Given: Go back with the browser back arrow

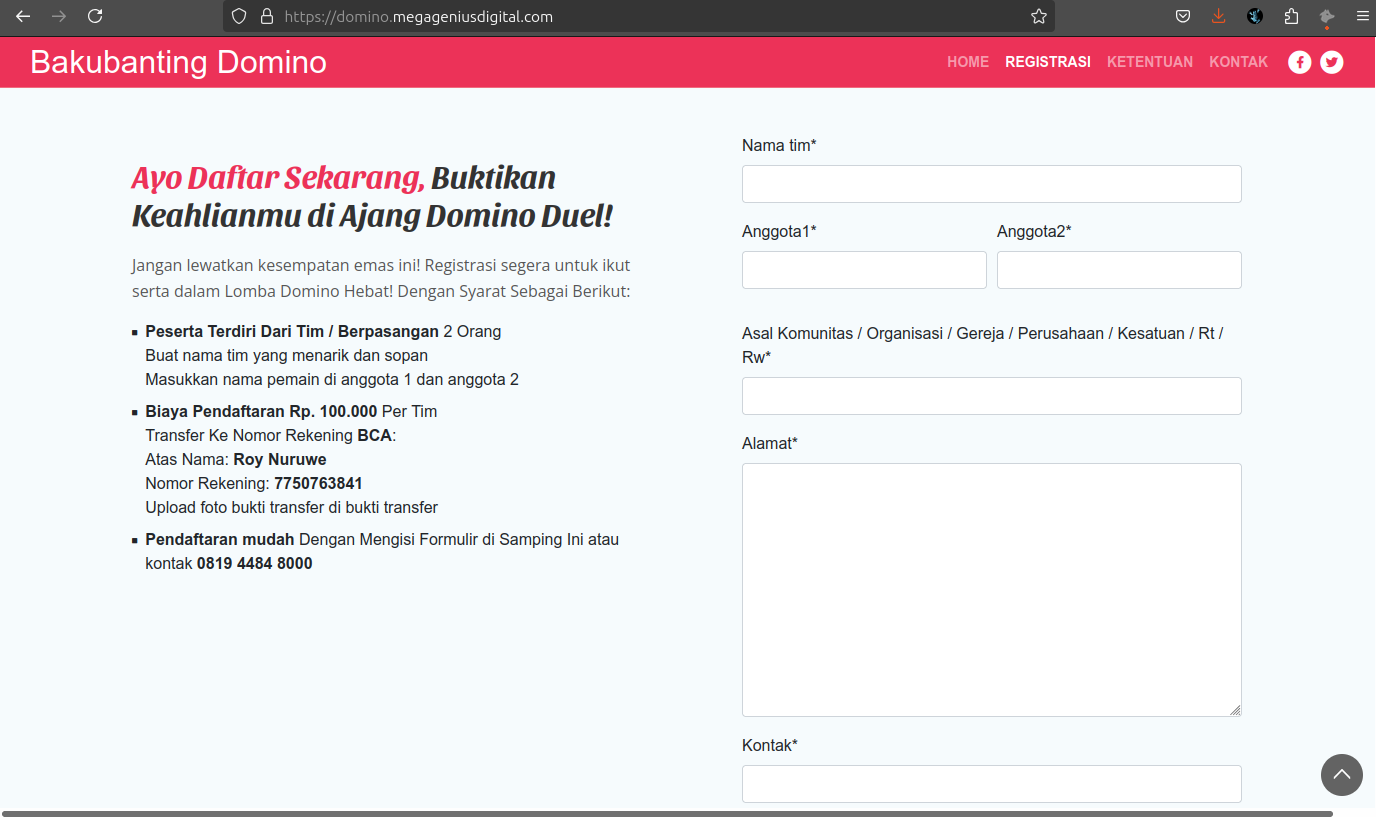Looking at the screenshot, I should coord(23,16).
